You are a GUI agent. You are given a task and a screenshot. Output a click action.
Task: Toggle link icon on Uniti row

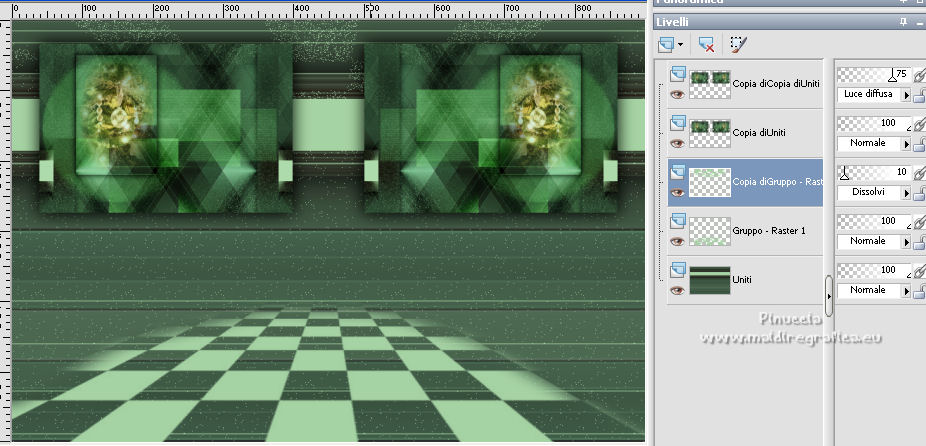coord(920,271)
